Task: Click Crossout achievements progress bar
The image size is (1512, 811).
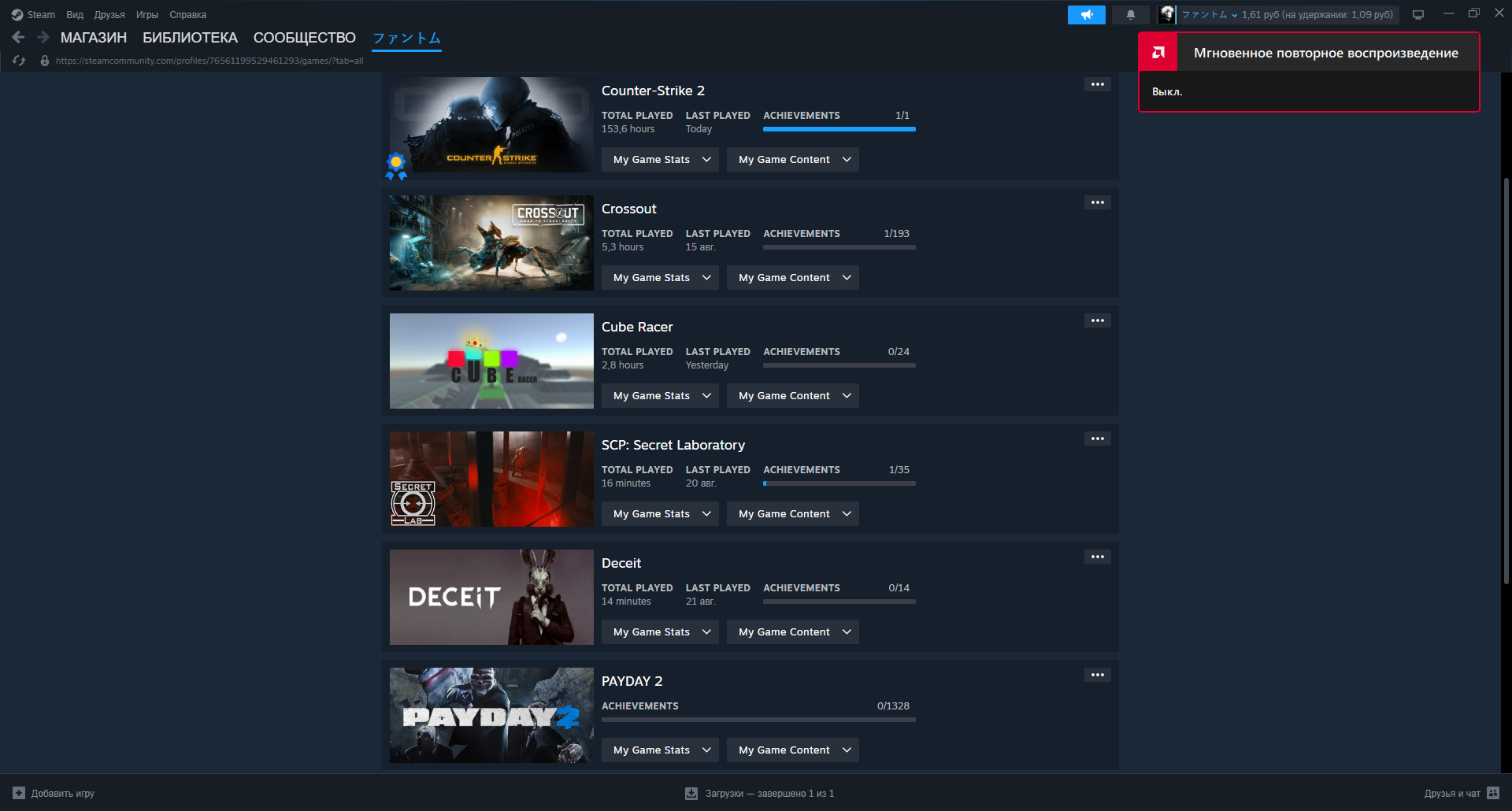Action: click(839, 247)
